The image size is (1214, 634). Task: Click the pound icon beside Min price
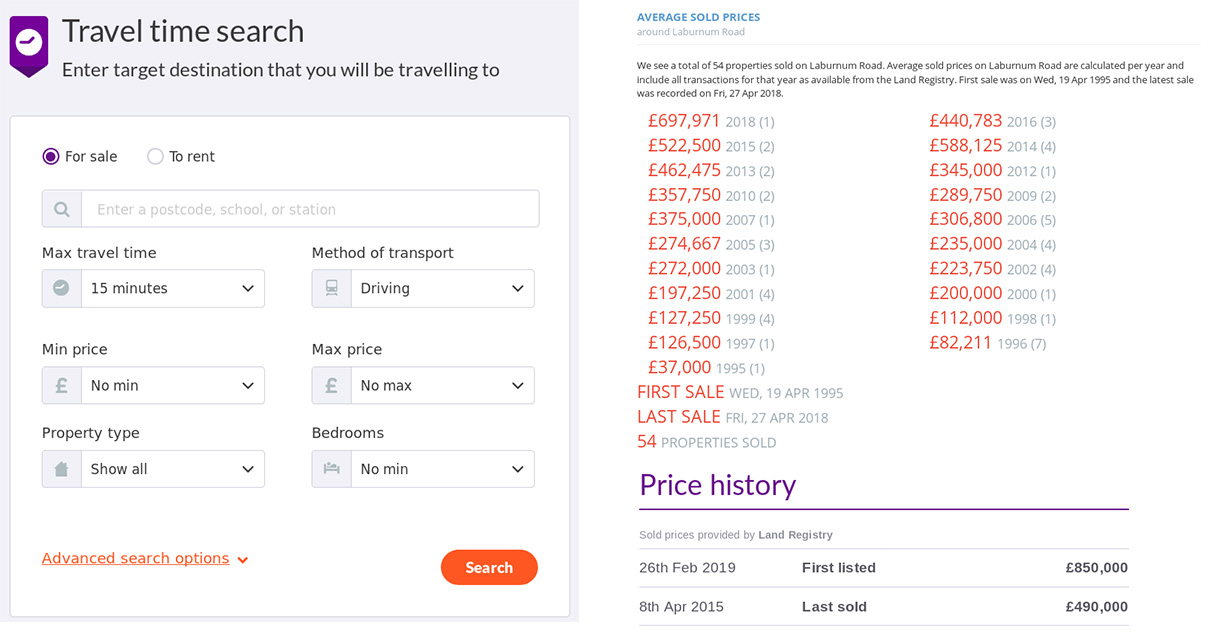tap(62, 385)
